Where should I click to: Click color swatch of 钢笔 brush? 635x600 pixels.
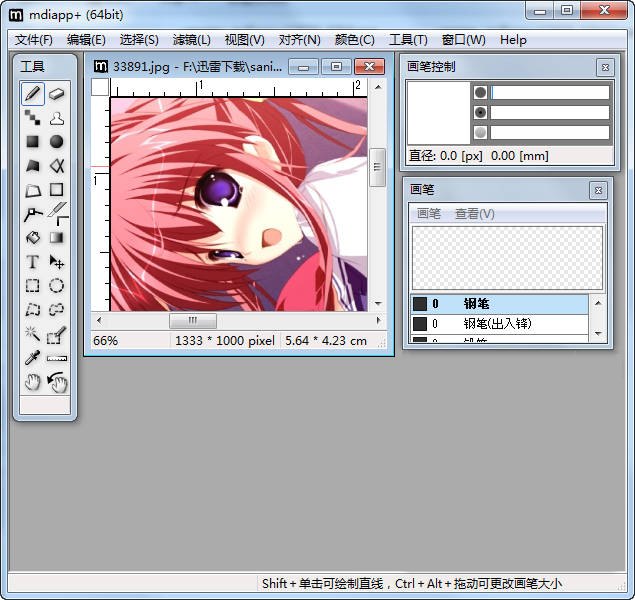[420, 304]
